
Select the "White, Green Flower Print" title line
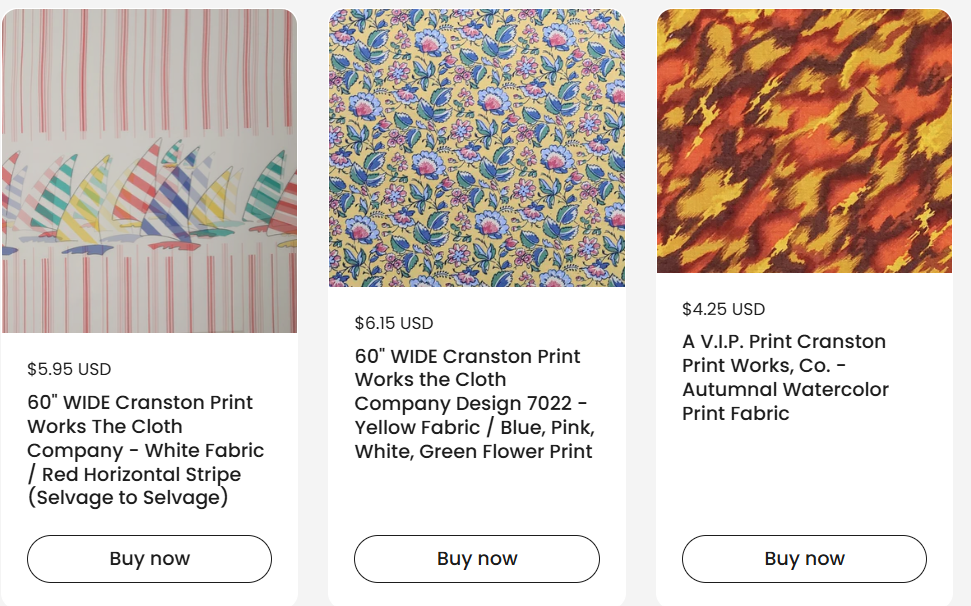click(473, 452)
